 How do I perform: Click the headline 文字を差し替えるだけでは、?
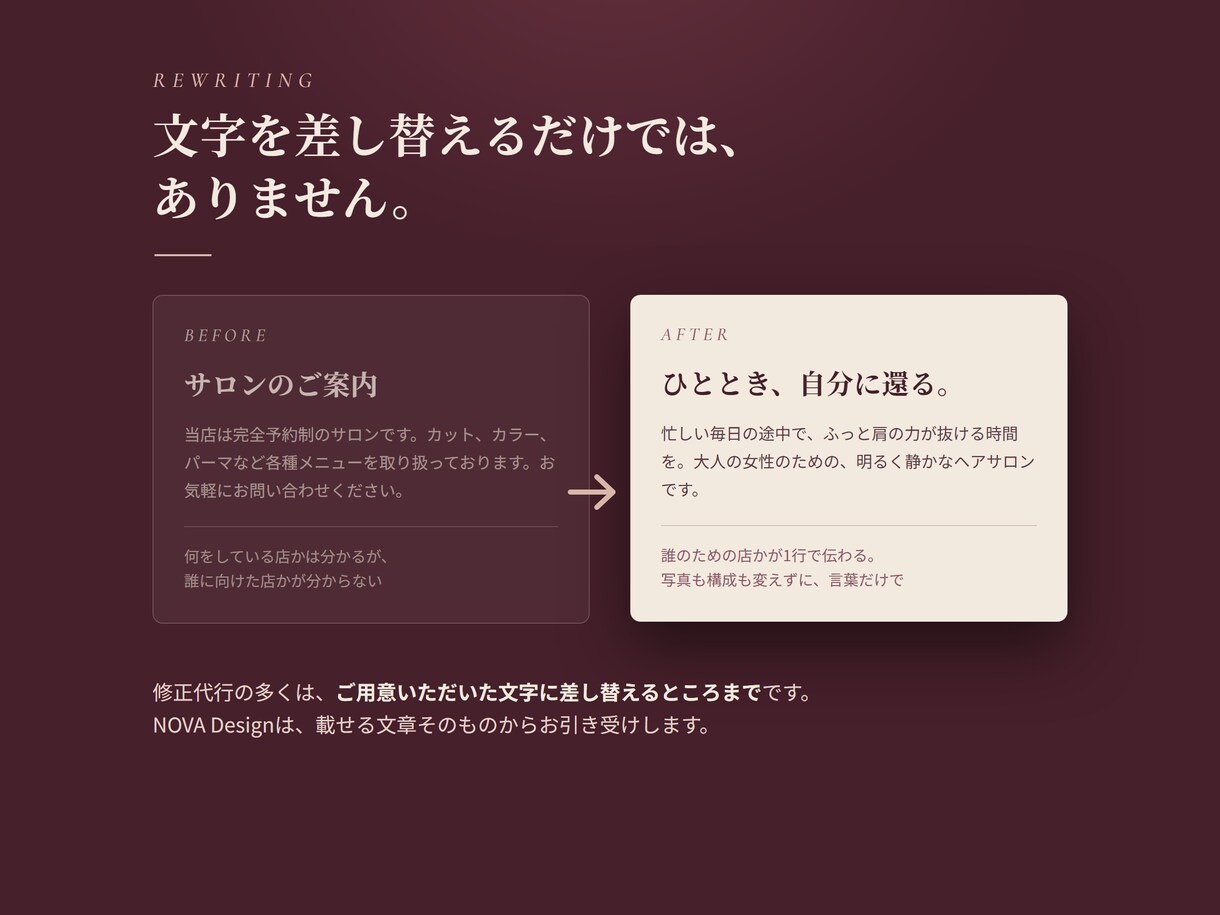coord(447,137)
